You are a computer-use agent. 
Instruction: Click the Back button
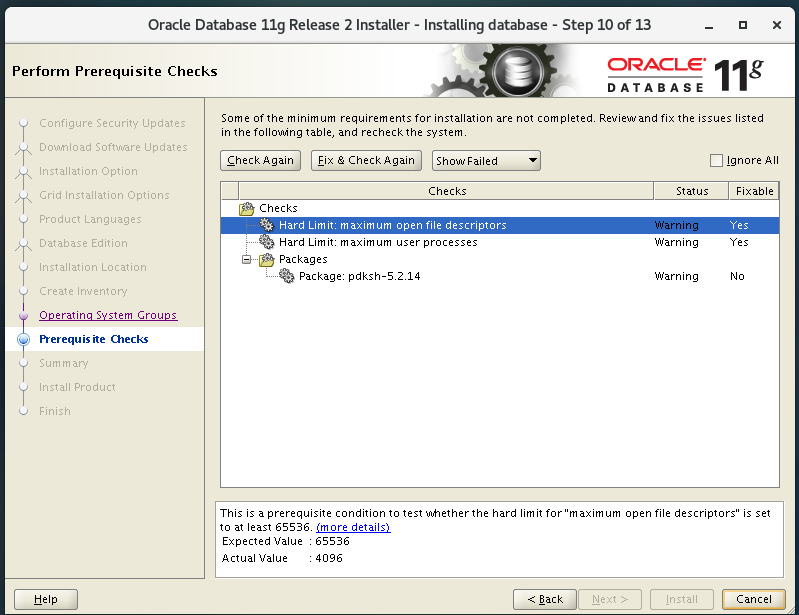pos(545,599)
